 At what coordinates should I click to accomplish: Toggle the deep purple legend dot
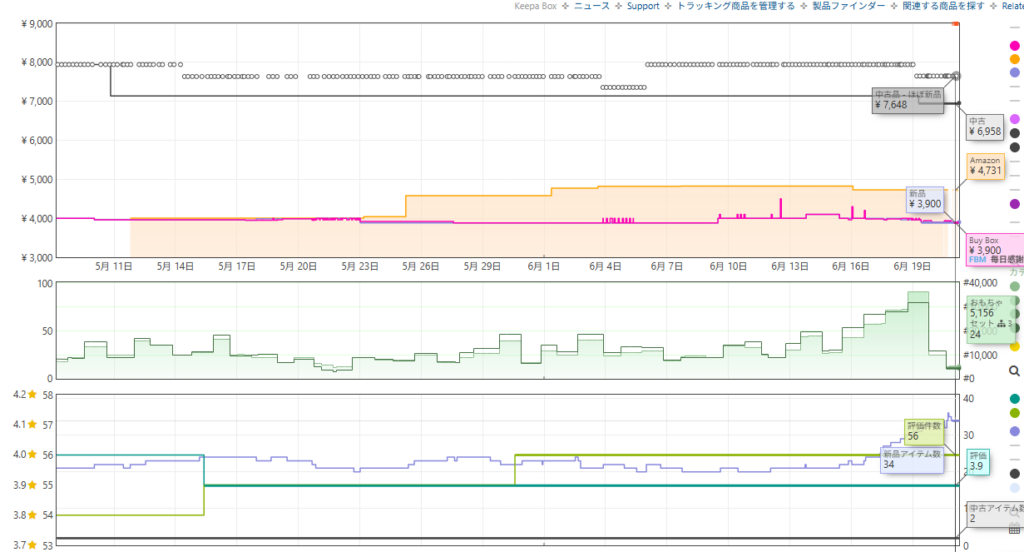[1014, 204]
